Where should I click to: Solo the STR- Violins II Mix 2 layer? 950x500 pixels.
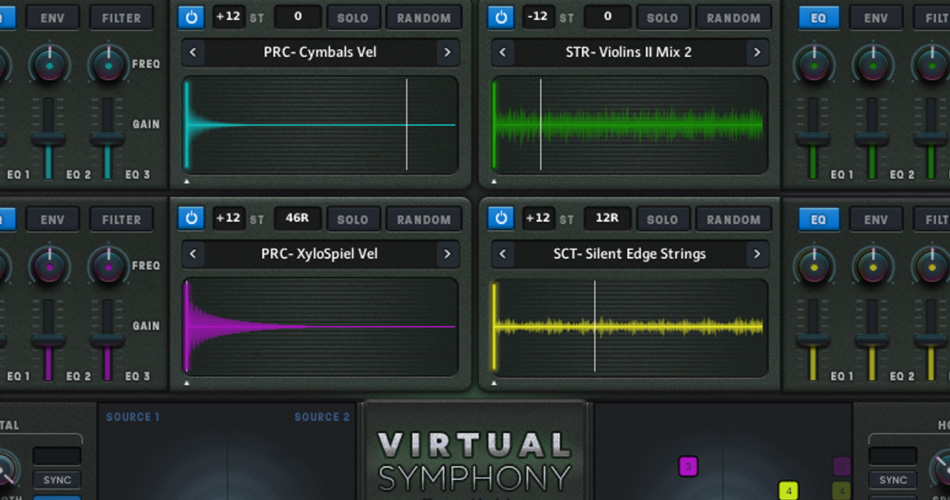pos(662,18)
